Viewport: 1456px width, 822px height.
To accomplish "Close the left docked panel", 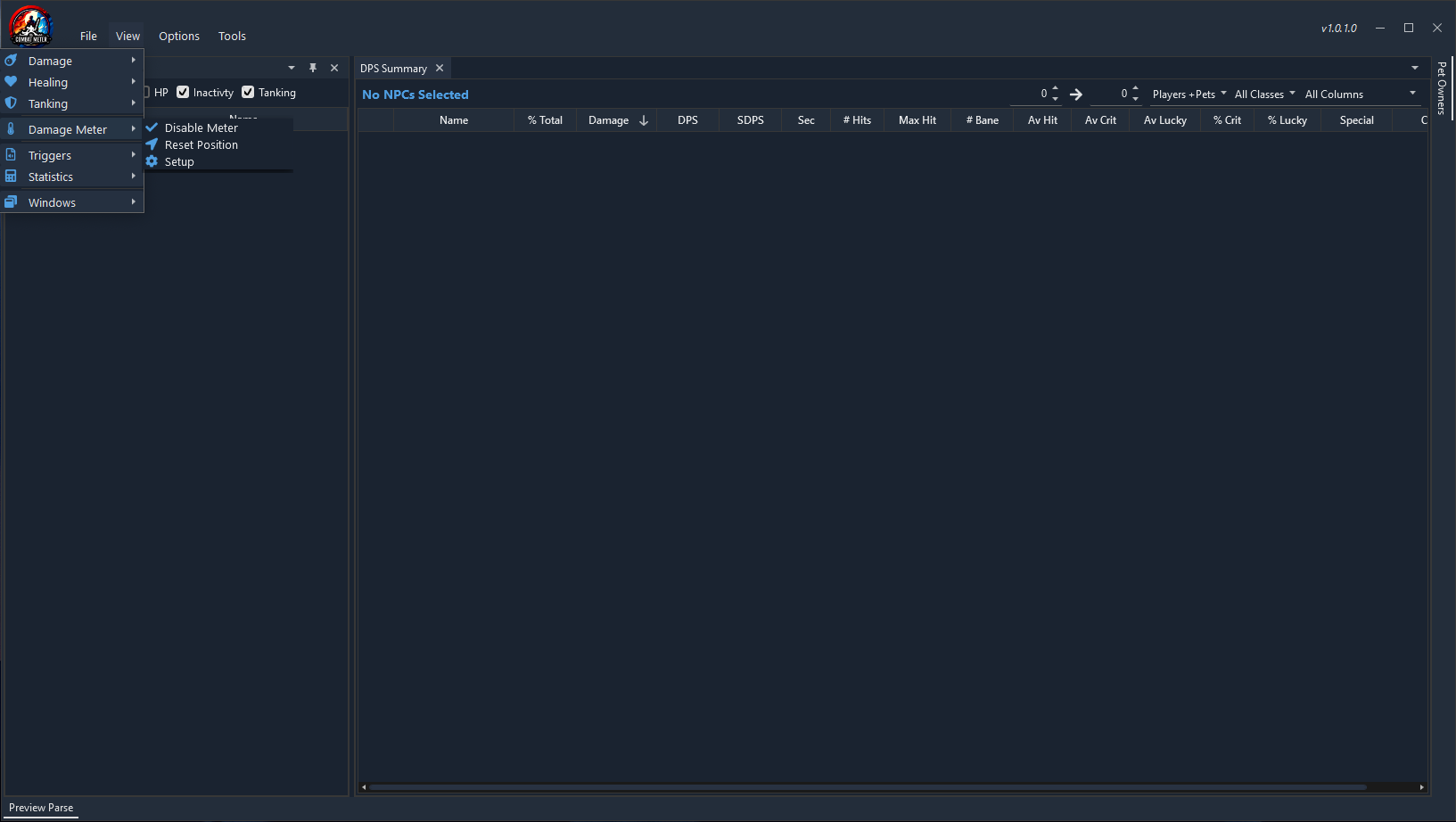I will [334, 68].
